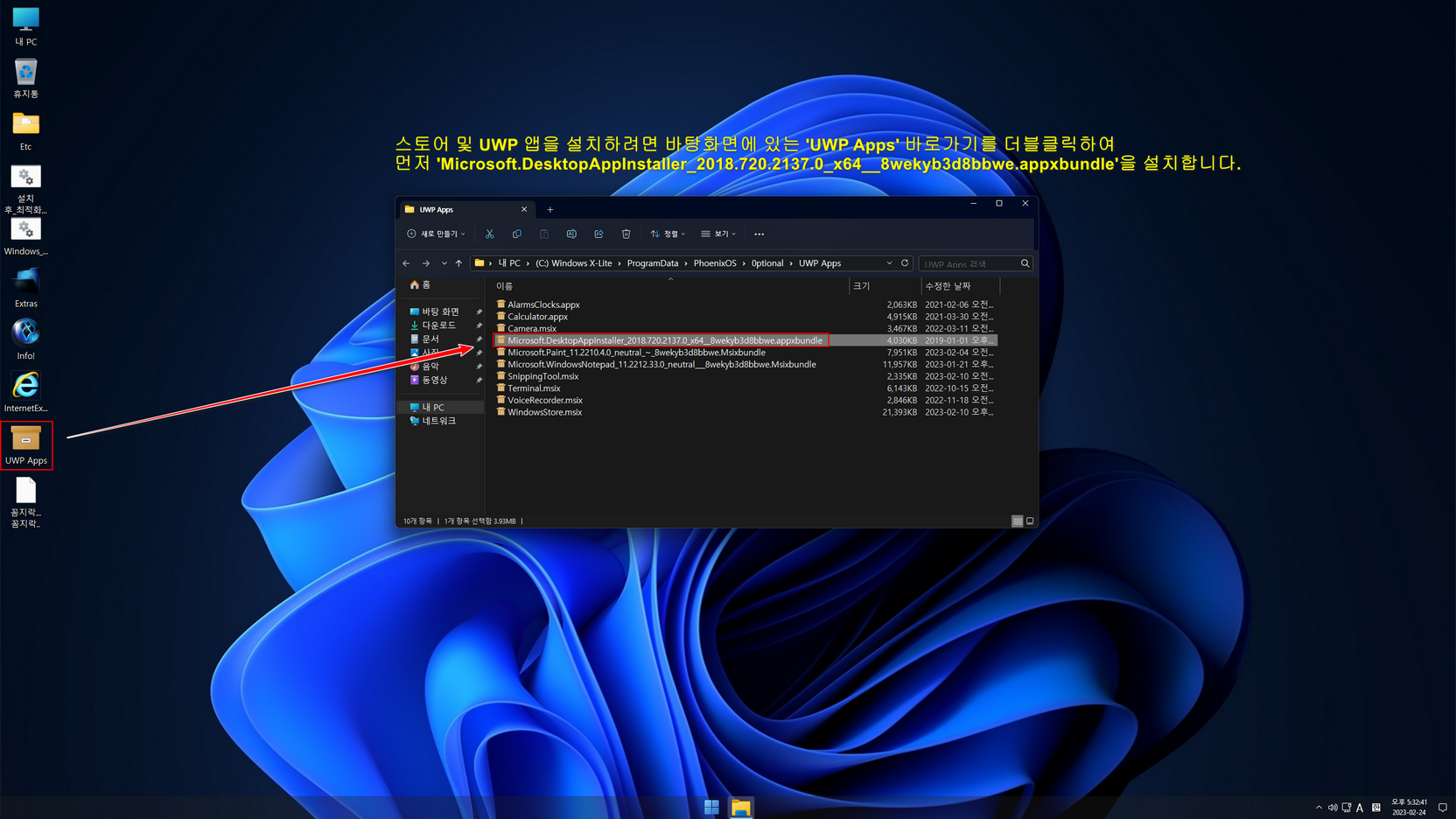The height and width of the screenshot is (819, 1456).
Task: Select the Info! desktop icon
Action: point(25,340)
